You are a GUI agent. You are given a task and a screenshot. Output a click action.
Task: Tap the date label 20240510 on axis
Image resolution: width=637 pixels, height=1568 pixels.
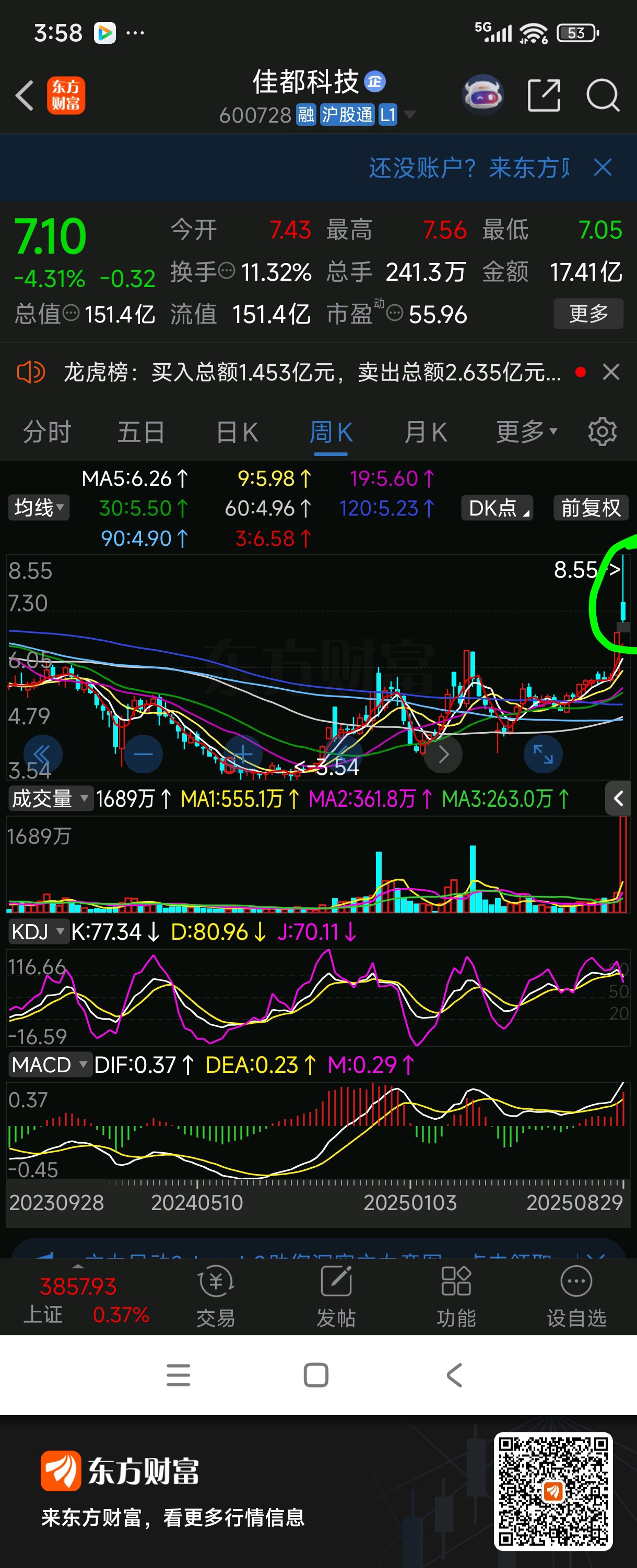coord(197,1202)
